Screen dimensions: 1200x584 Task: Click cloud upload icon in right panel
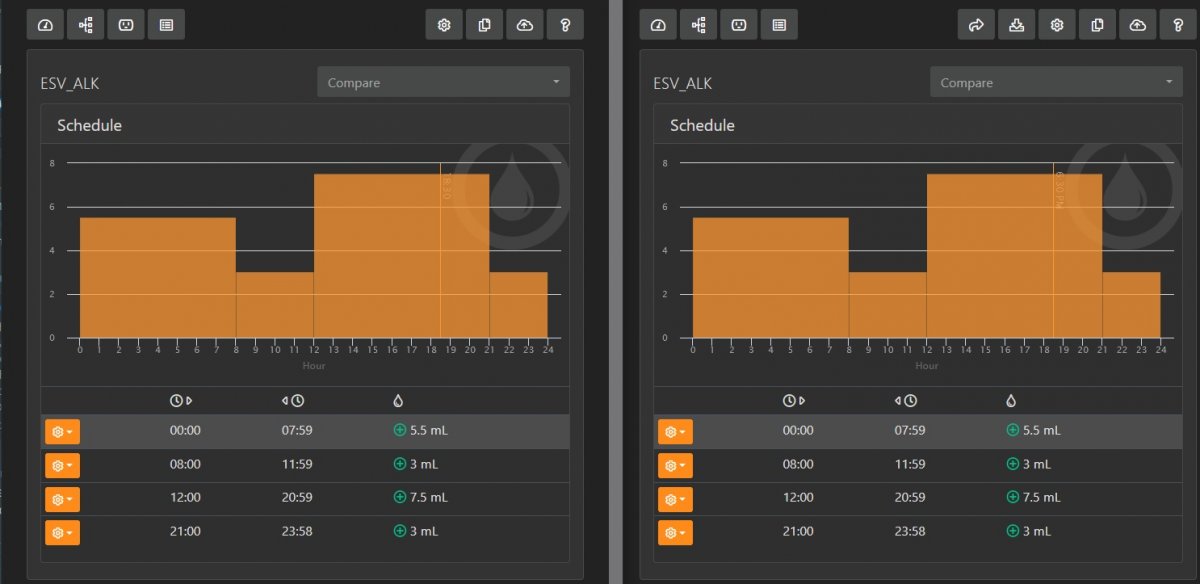[x=1138, y=25]
